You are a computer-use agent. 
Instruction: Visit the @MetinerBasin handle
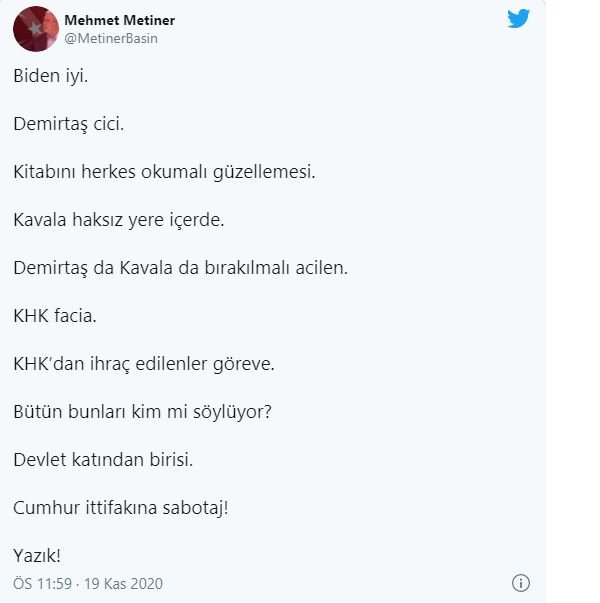(x=111, y=38)
